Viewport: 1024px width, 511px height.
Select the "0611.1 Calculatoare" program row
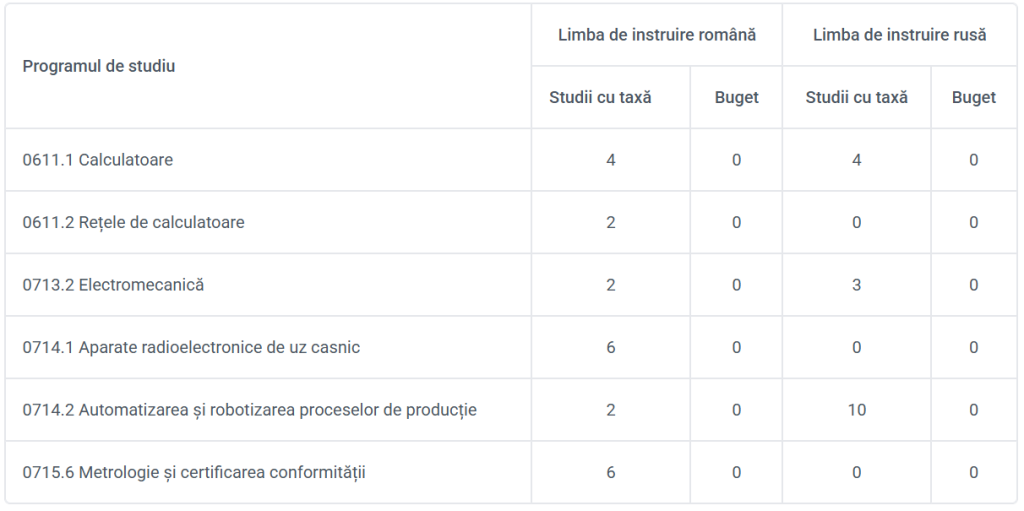click(x=98, y=160)
